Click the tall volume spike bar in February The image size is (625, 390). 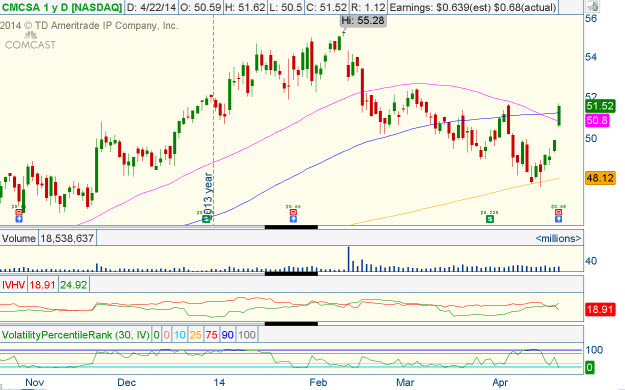coord(348,259)
